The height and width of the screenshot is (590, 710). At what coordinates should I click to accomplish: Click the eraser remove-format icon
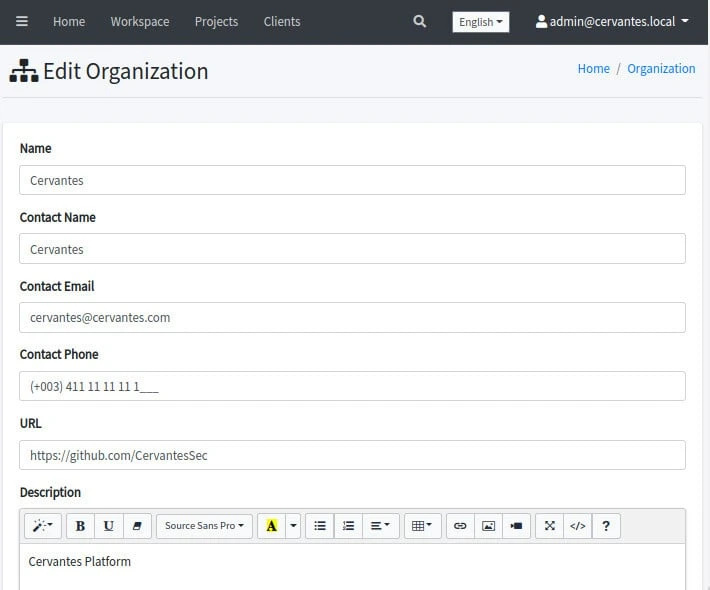137,526
